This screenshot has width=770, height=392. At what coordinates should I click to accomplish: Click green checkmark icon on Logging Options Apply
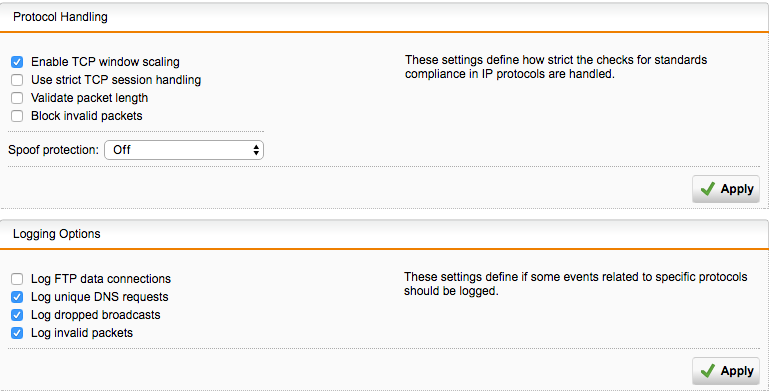point(708,371)
